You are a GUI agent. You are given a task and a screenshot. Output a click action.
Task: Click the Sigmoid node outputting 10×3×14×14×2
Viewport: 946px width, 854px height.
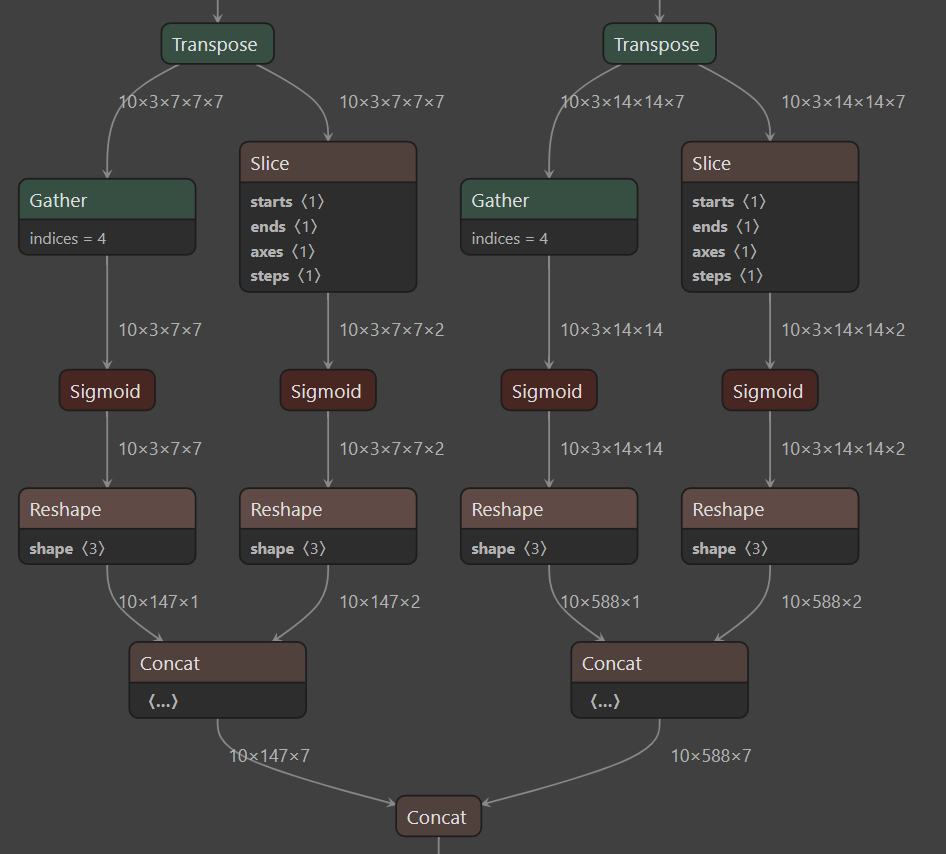point(769,390)
